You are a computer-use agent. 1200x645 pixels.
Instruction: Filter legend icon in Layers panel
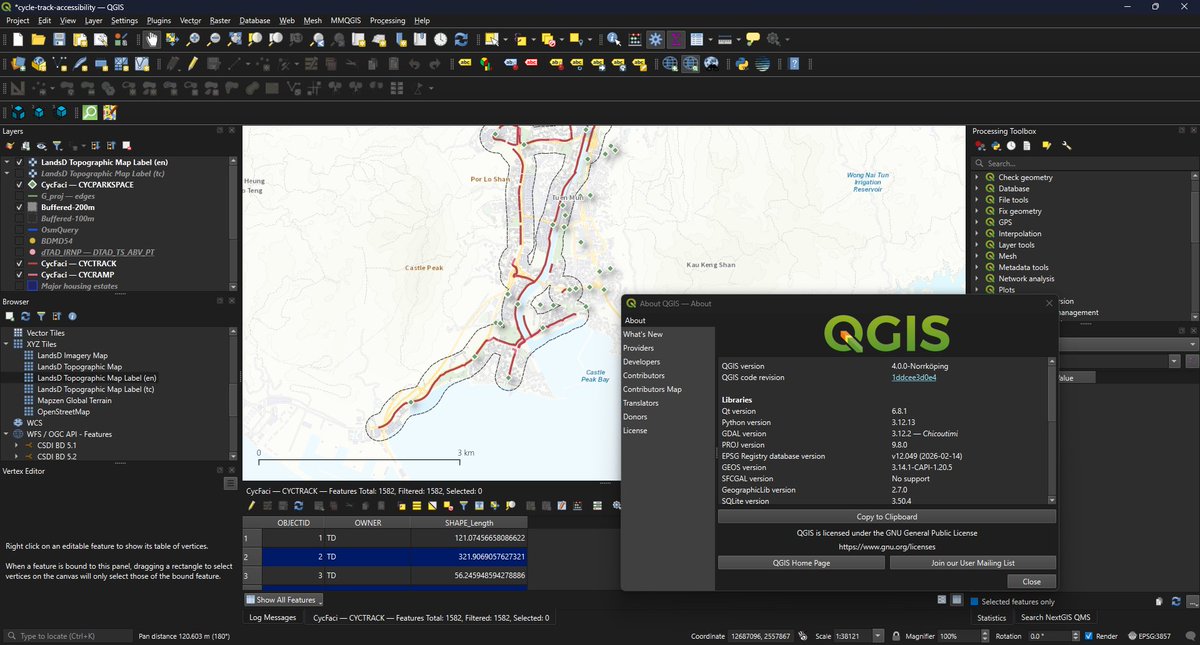(x=57, y=146)
